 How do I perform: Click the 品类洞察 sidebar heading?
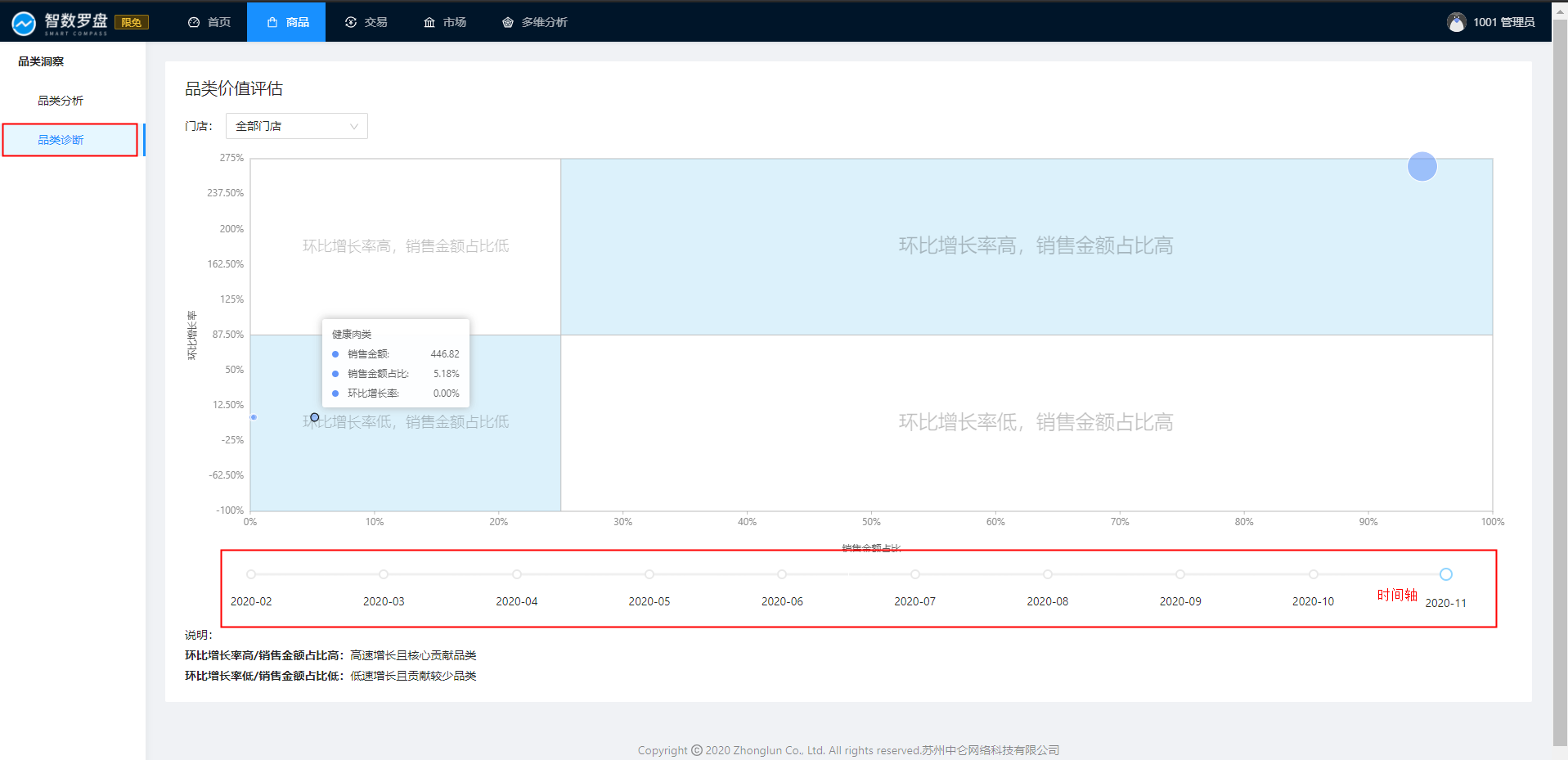click(x=41, y=61)
